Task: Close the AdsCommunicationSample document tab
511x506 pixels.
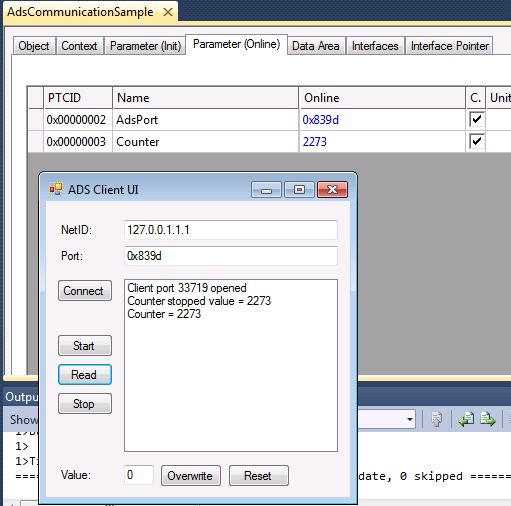Action: (168, 12)
